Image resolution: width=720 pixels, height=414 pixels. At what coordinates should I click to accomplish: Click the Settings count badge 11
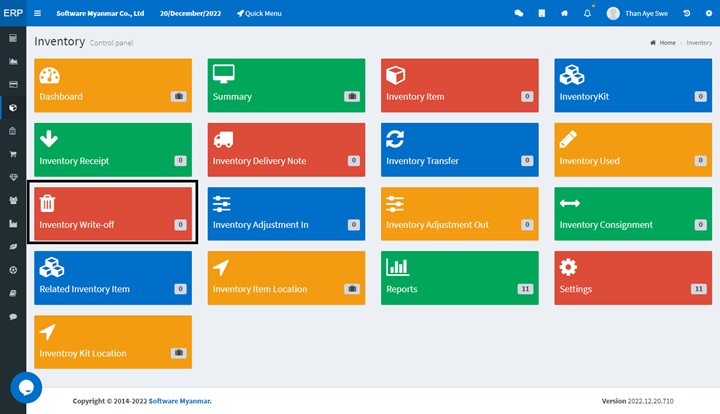click(x=698, y=289)
